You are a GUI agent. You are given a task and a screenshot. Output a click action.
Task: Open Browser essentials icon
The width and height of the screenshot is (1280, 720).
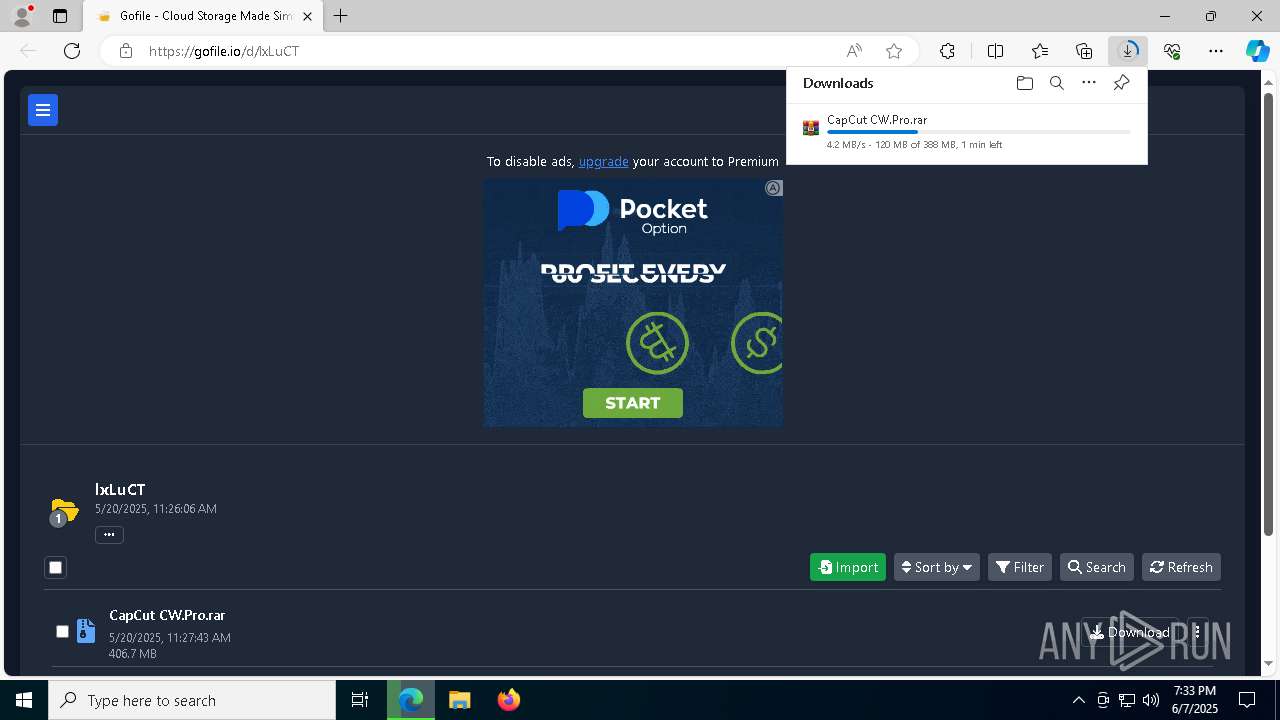pyautogui.click(x=1172, y=51)
